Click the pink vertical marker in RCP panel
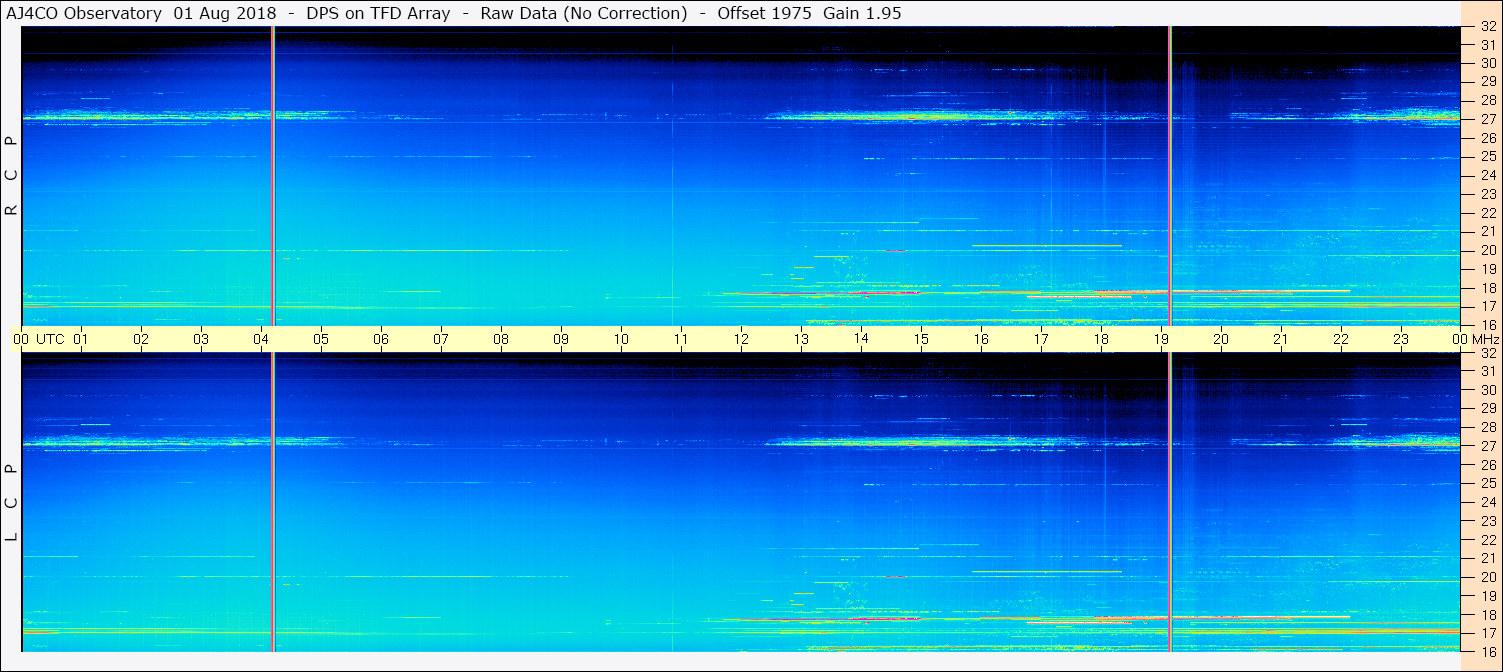This screenshot has height=672, width=1503. 273,175
